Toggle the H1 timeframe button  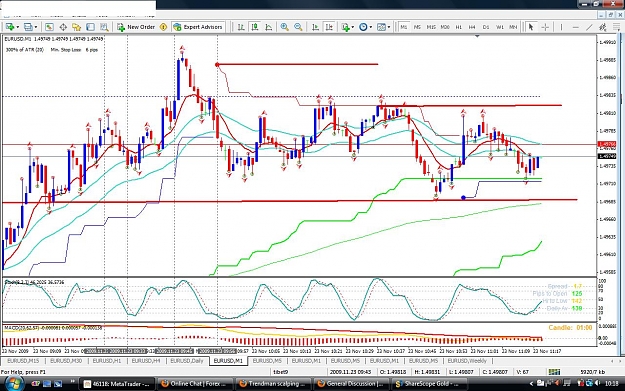tap(458, 27)
